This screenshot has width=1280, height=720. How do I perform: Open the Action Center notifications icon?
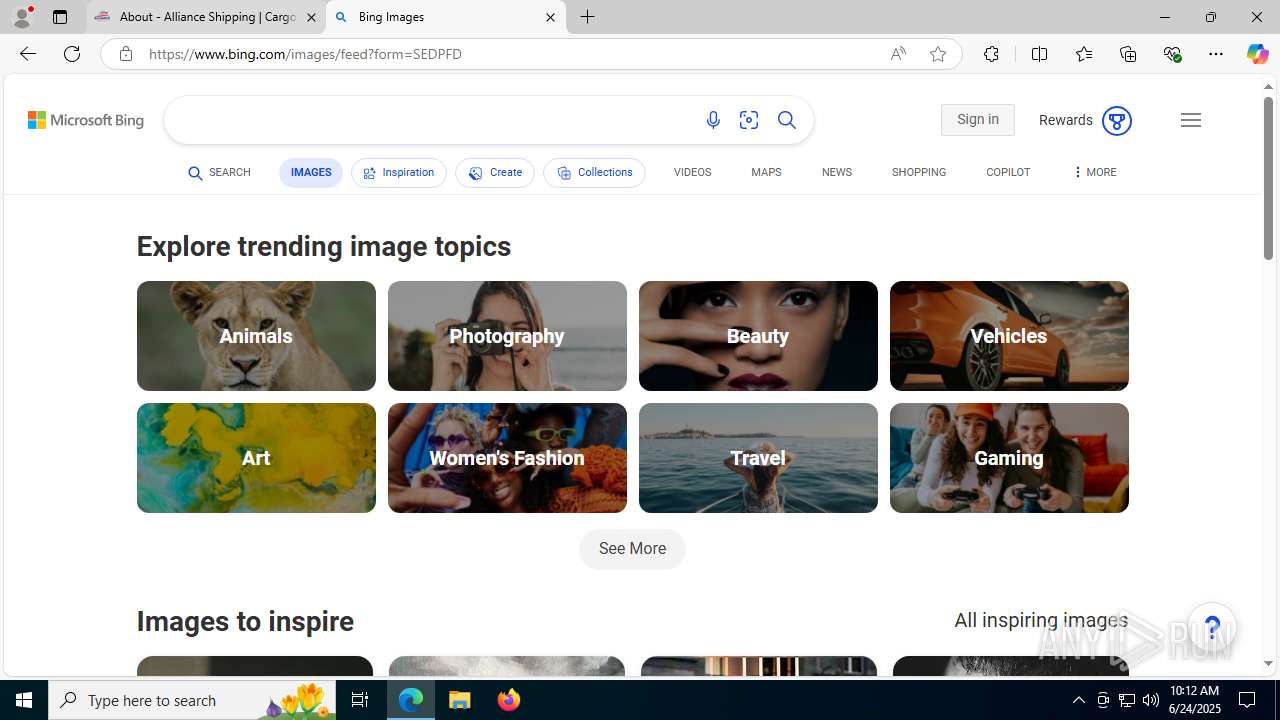[1248, 700]
